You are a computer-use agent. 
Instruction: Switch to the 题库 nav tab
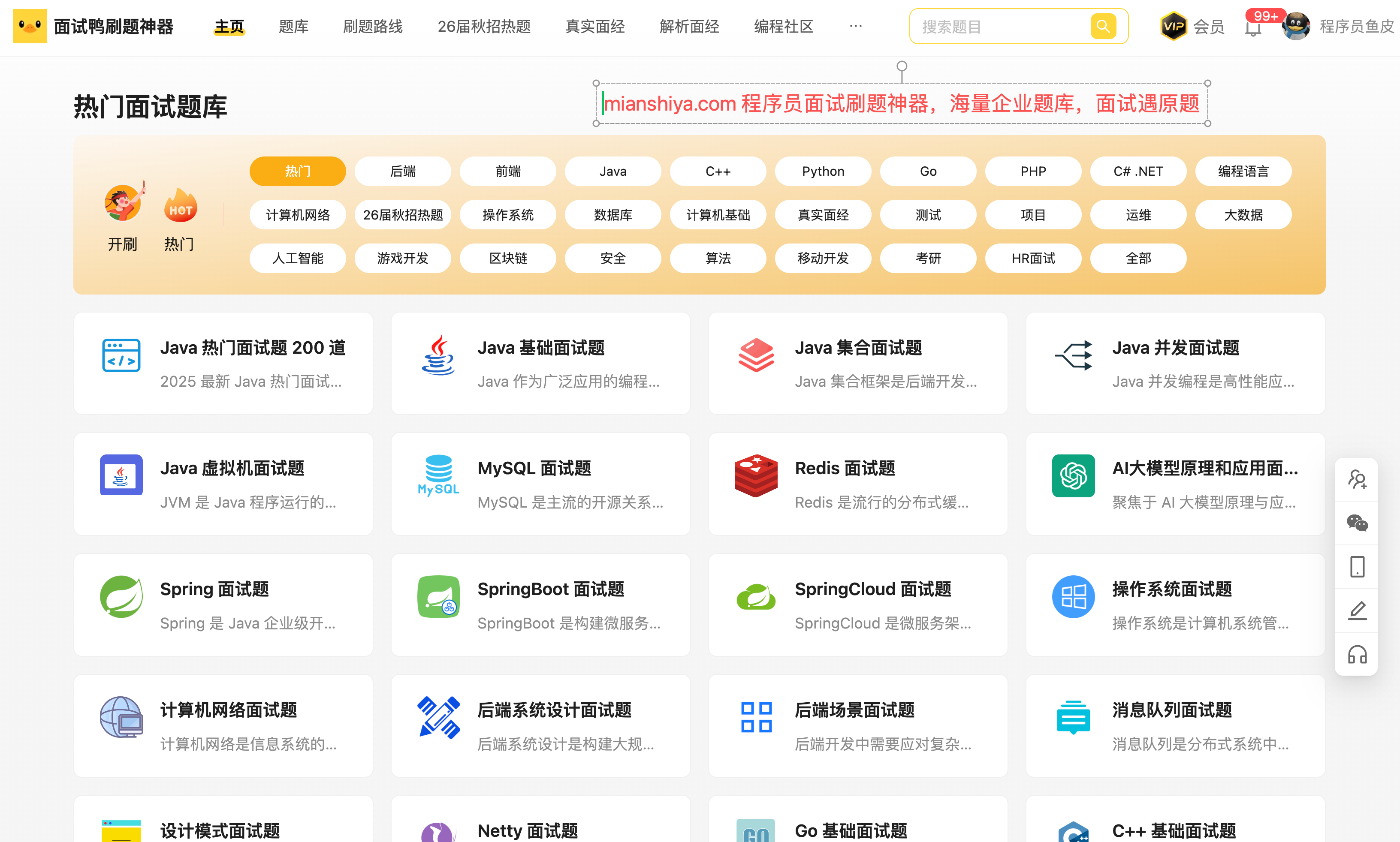coord(293,26)
